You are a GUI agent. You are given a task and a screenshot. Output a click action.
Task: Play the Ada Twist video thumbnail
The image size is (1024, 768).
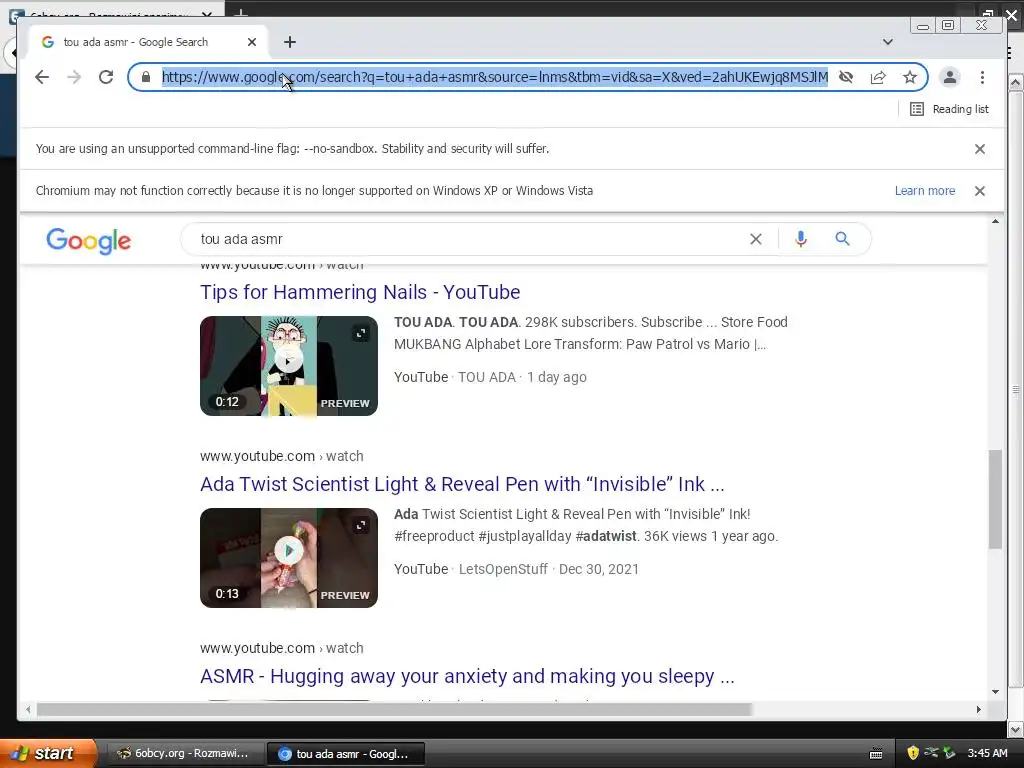(x=289, y=558)
